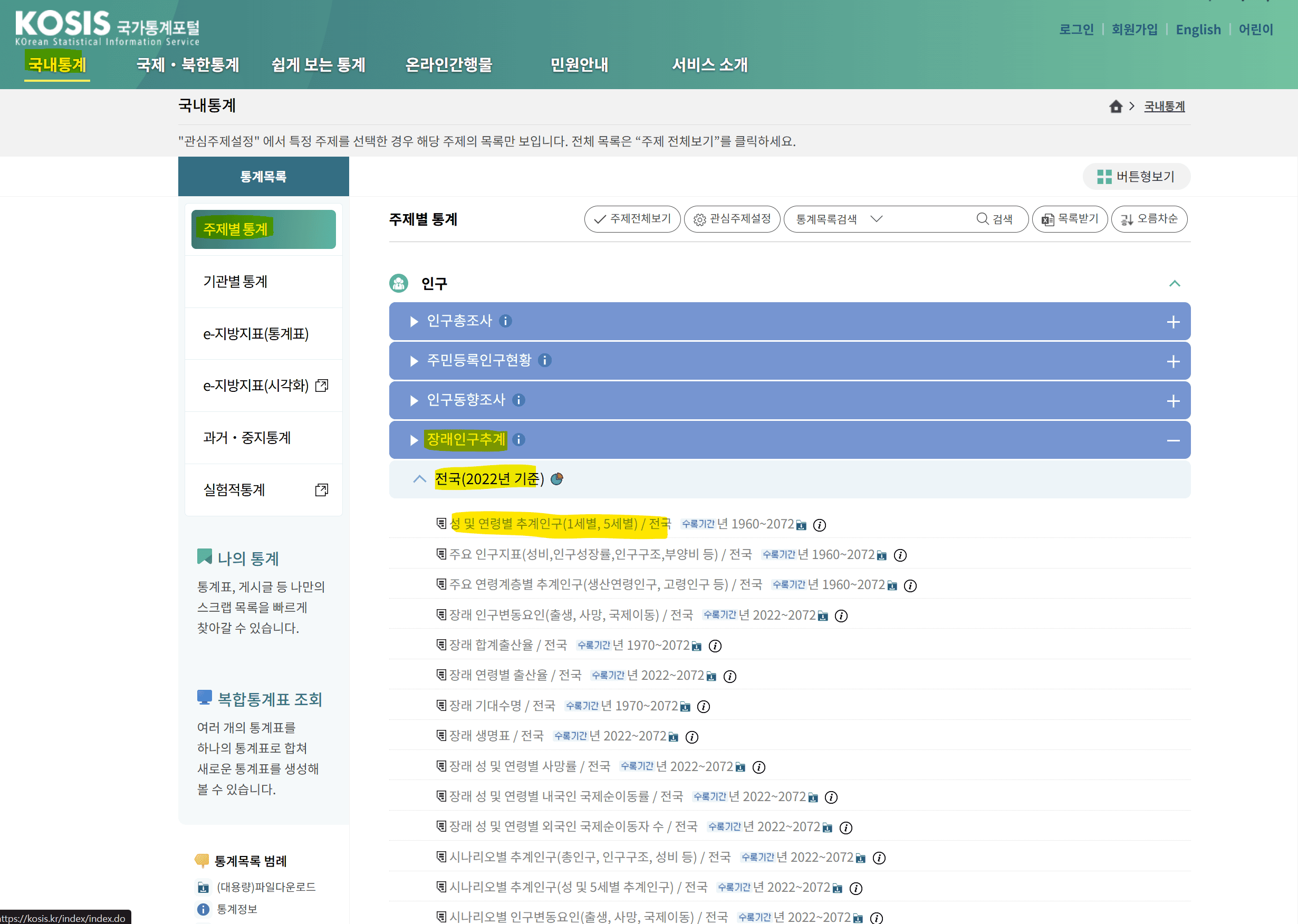Toggle 오름차순 sort order

pos(1149,219)
